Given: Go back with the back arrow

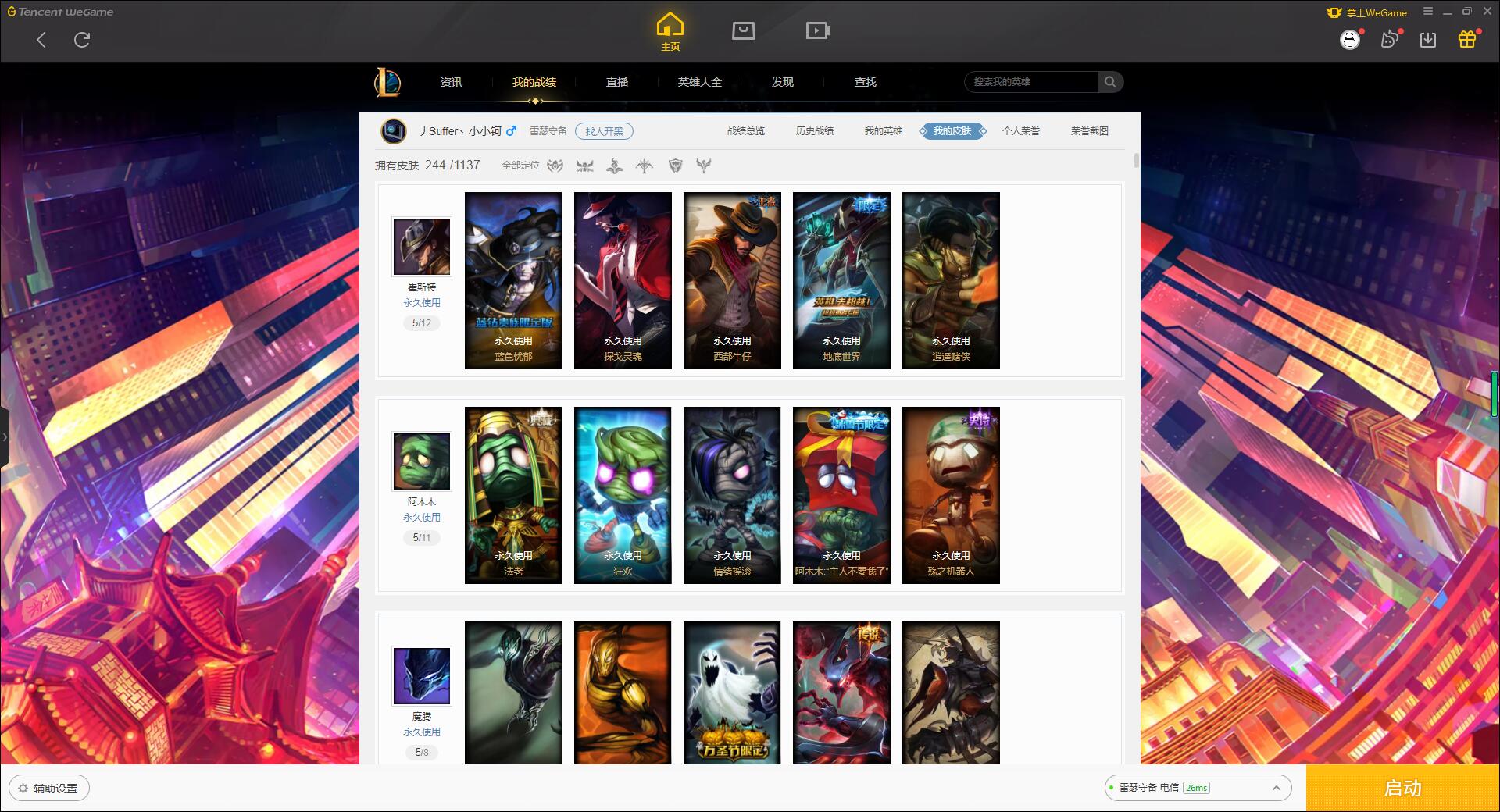Looking at the screenshot, I should 41,40.
